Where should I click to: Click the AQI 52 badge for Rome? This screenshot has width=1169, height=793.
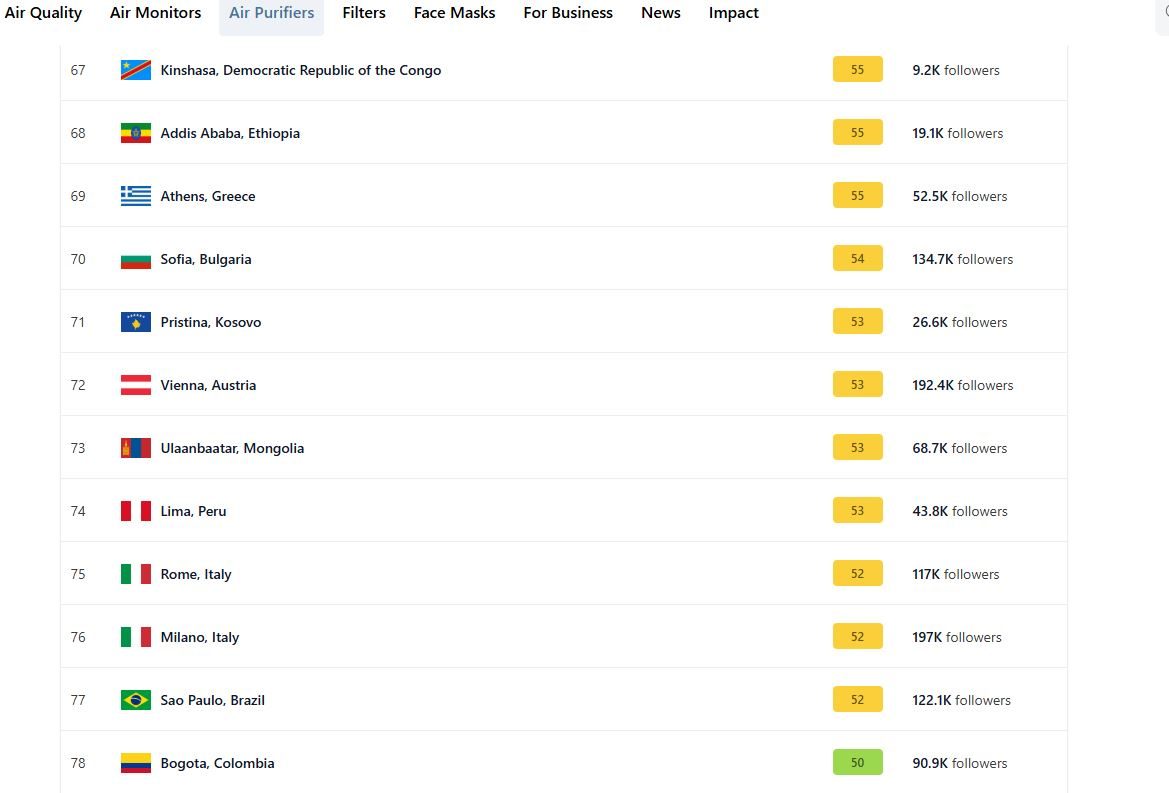pos(857,573)
